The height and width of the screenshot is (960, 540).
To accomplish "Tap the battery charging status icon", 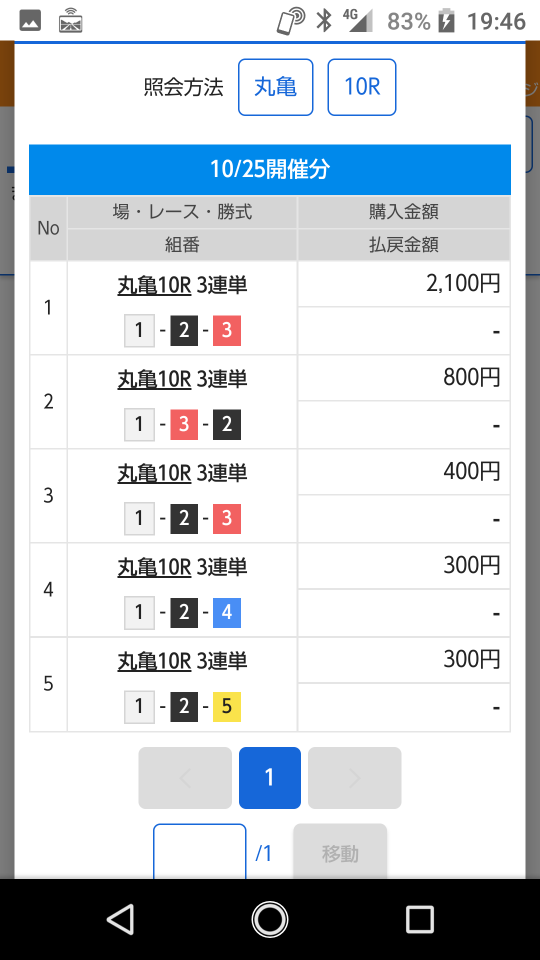I will pos(447,21).
